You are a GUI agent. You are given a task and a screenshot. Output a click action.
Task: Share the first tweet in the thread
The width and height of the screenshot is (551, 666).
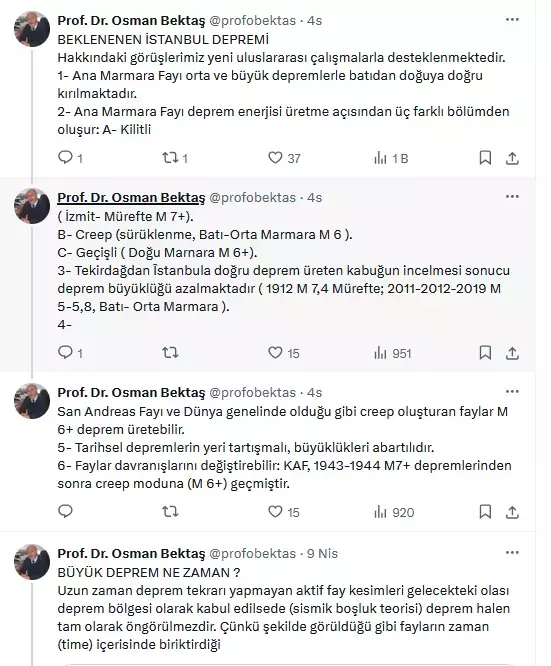click(512, 158)
